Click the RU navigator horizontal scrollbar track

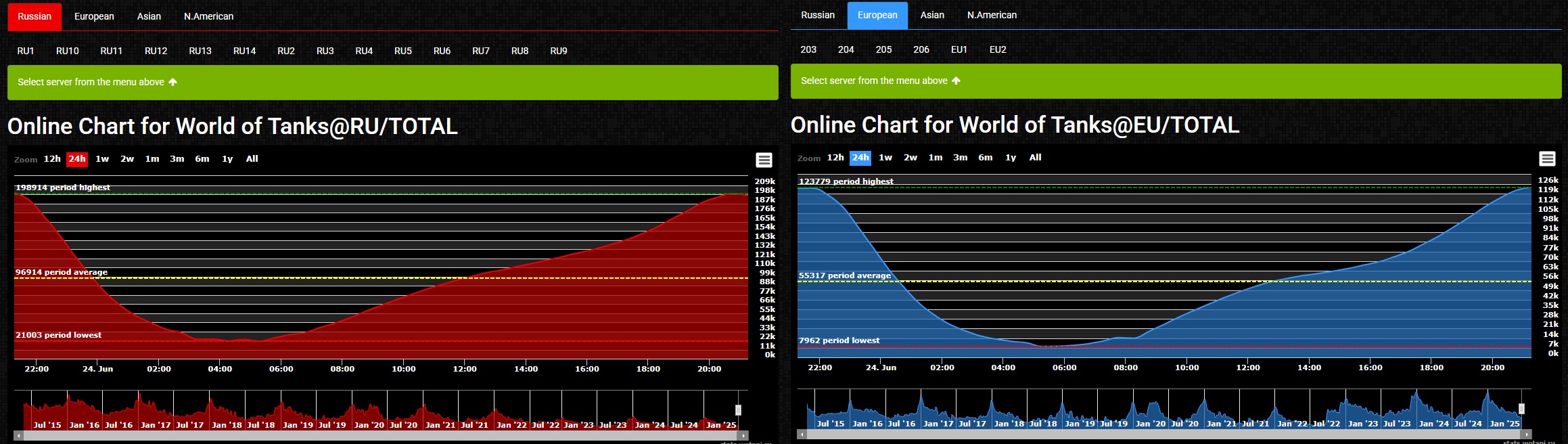click(x=381, y=436)
